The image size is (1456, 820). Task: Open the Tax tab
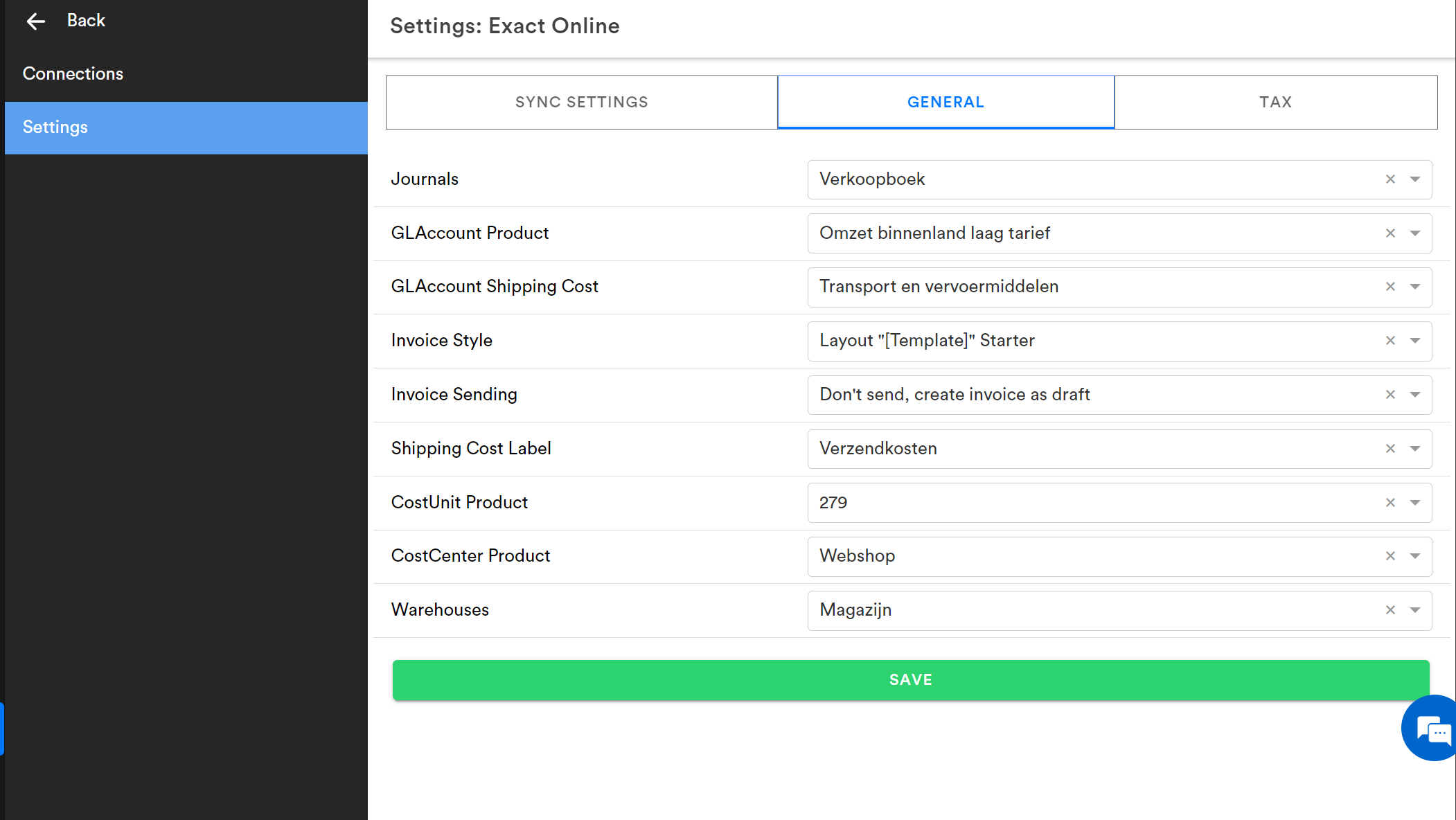[1276, 102]
